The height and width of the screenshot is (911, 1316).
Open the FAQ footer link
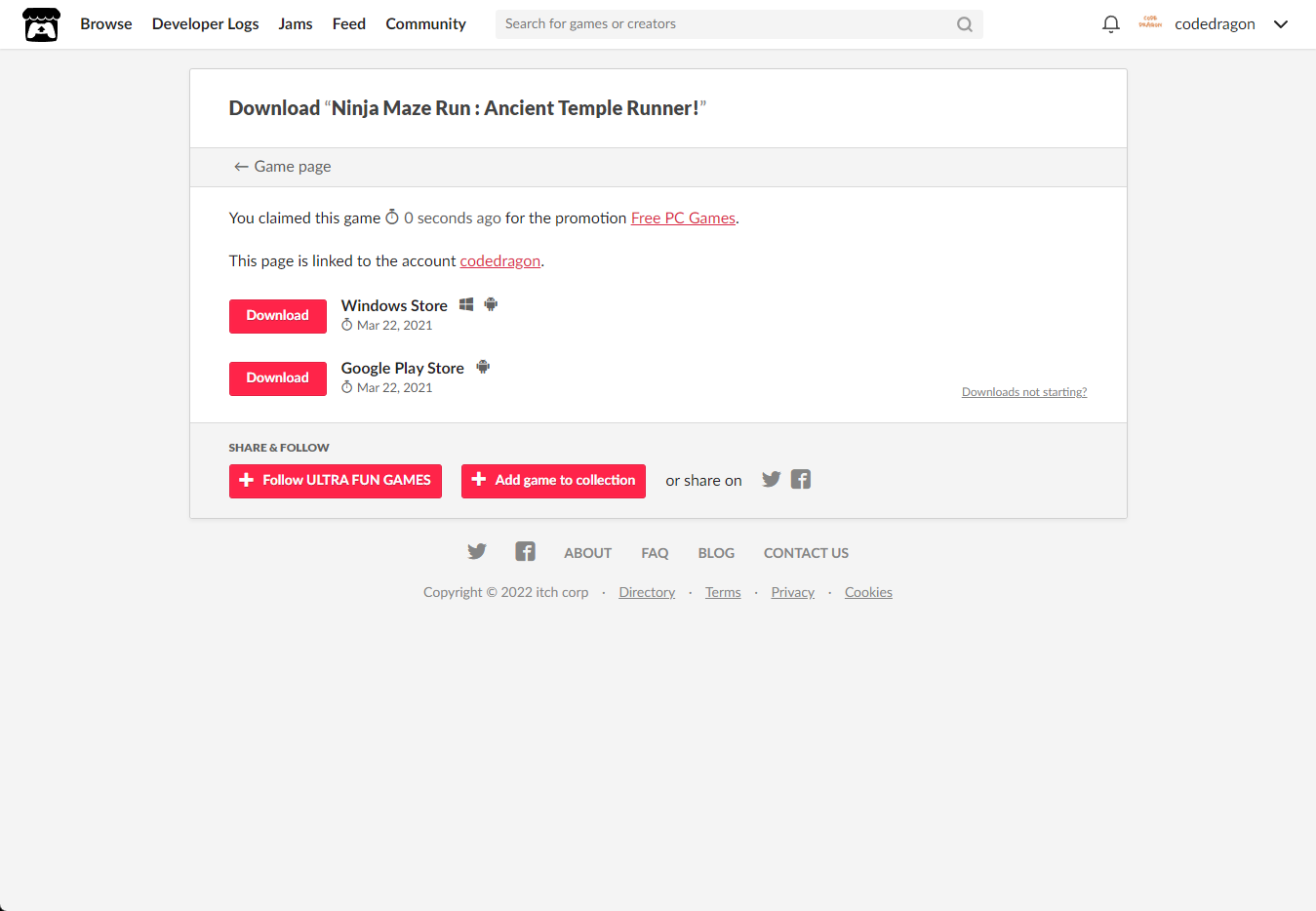click(655, 553)
